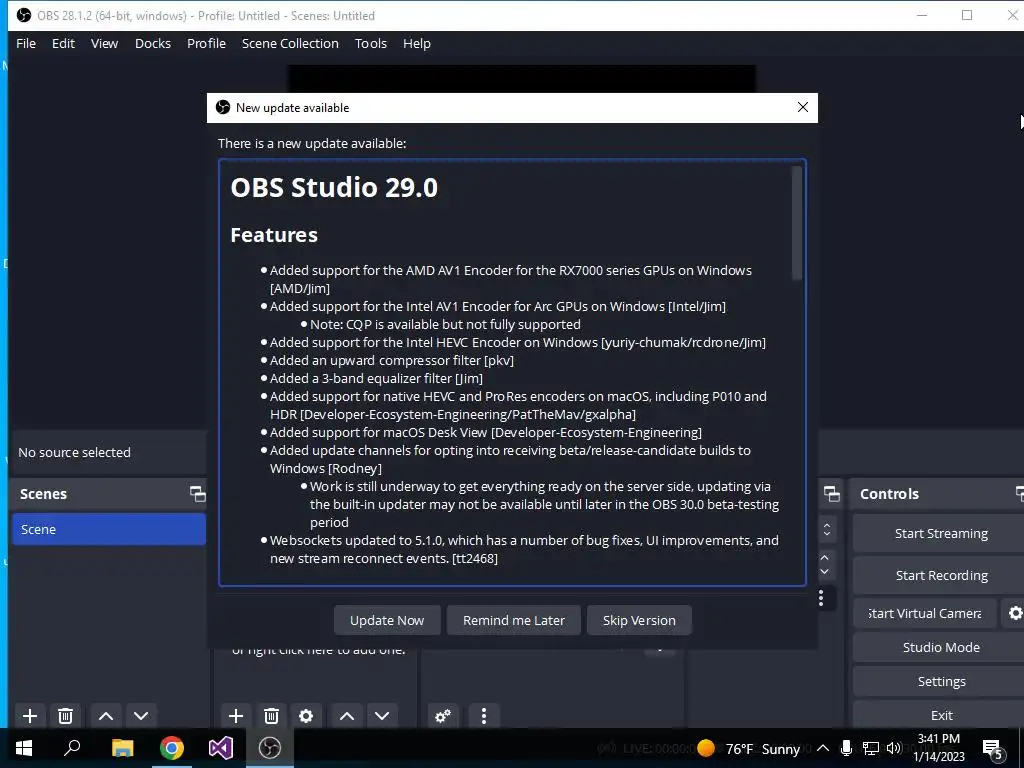Open the Windows notification center icon
This screenshot has width=1024, height=768.
(993, 749)
